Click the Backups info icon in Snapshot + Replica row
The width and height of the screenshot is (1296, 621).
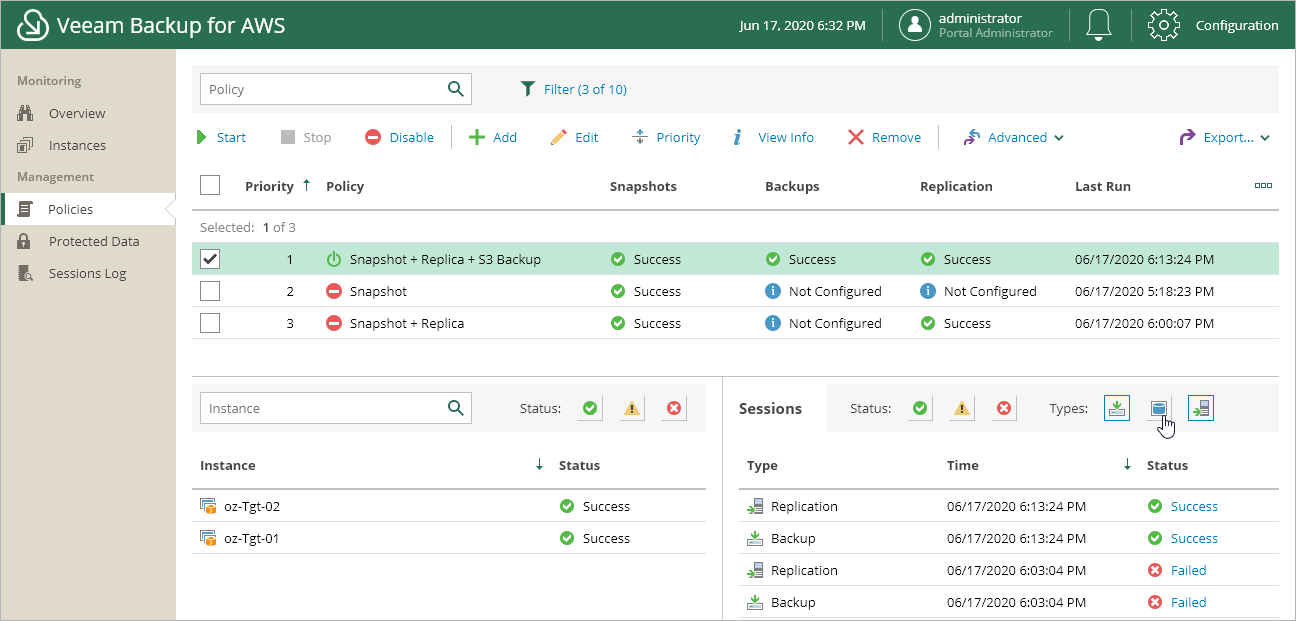(x=773, y=323)
